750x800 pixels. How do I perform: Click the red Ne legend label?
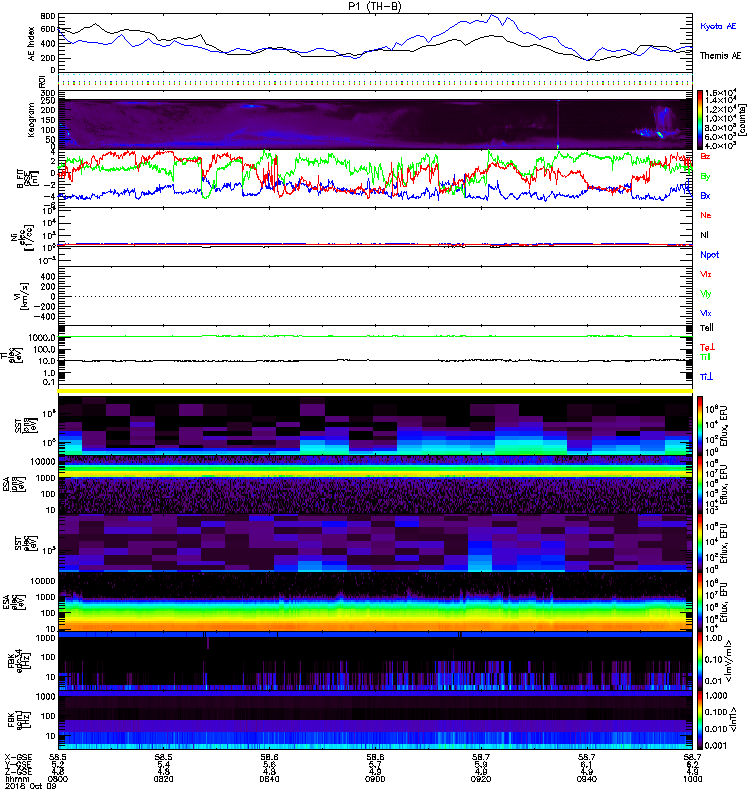click(x=705, y=215)
